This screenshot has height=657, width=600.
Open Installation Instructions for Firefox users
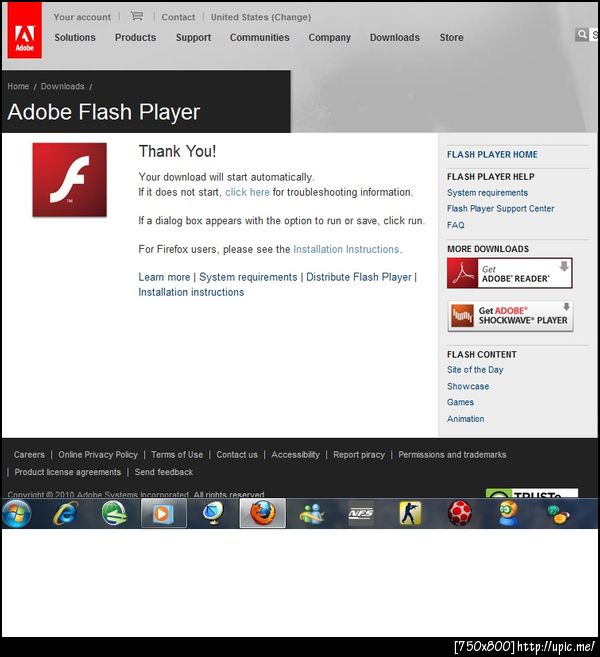346,249
